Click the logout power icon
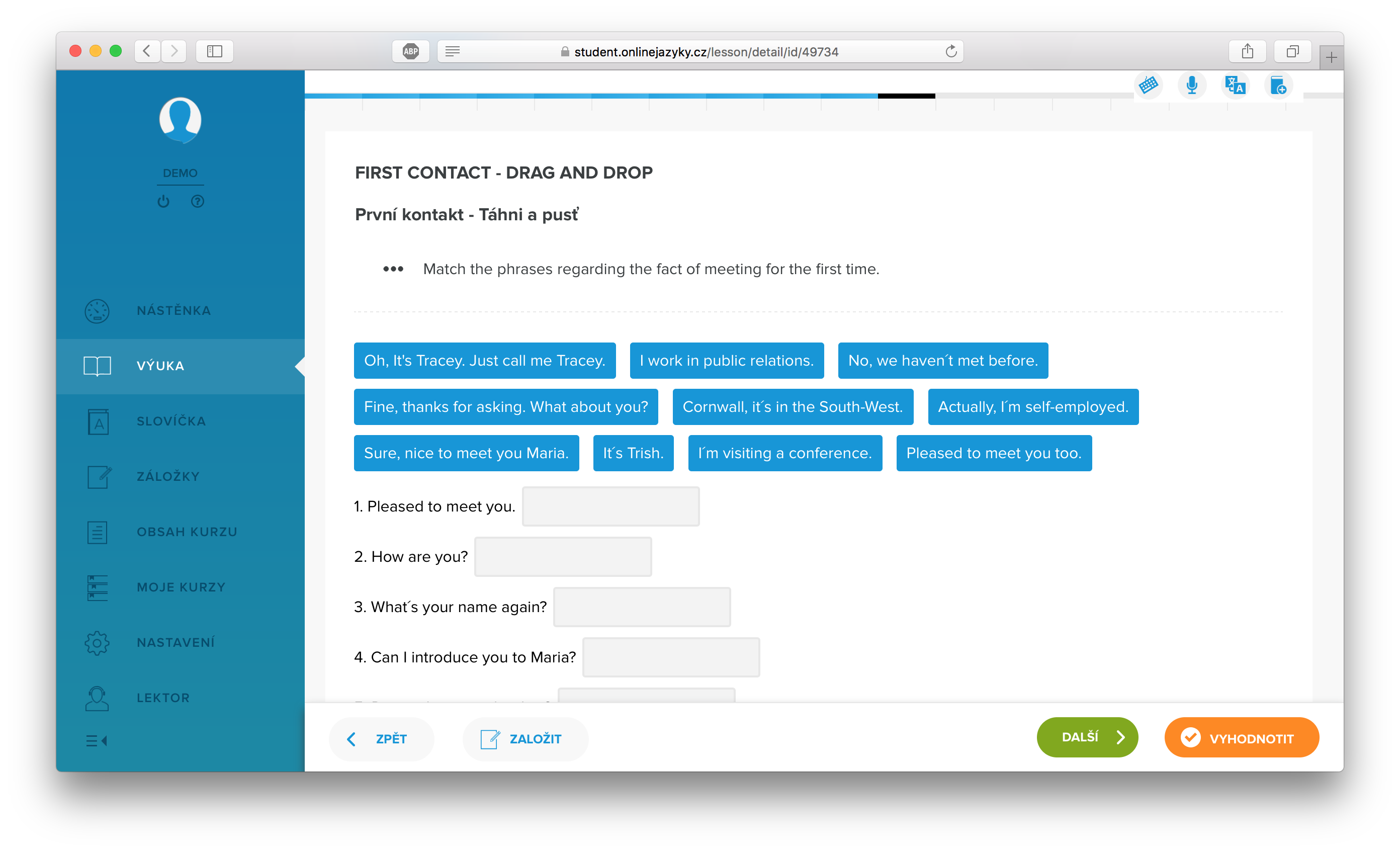Screen dimensions: 1400x852 click(x=163, y=201)
